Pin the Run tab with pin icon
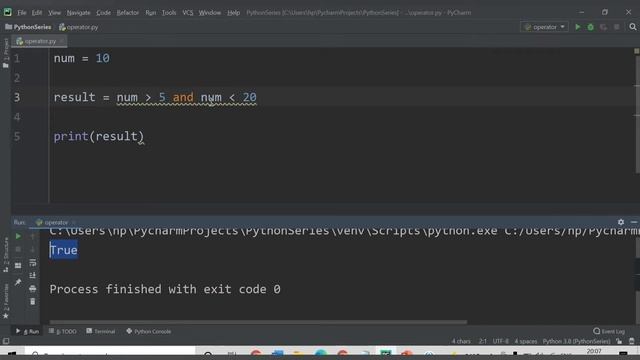Image resolution: width=640 pixels, height=360 pixels. click(18, 282)
